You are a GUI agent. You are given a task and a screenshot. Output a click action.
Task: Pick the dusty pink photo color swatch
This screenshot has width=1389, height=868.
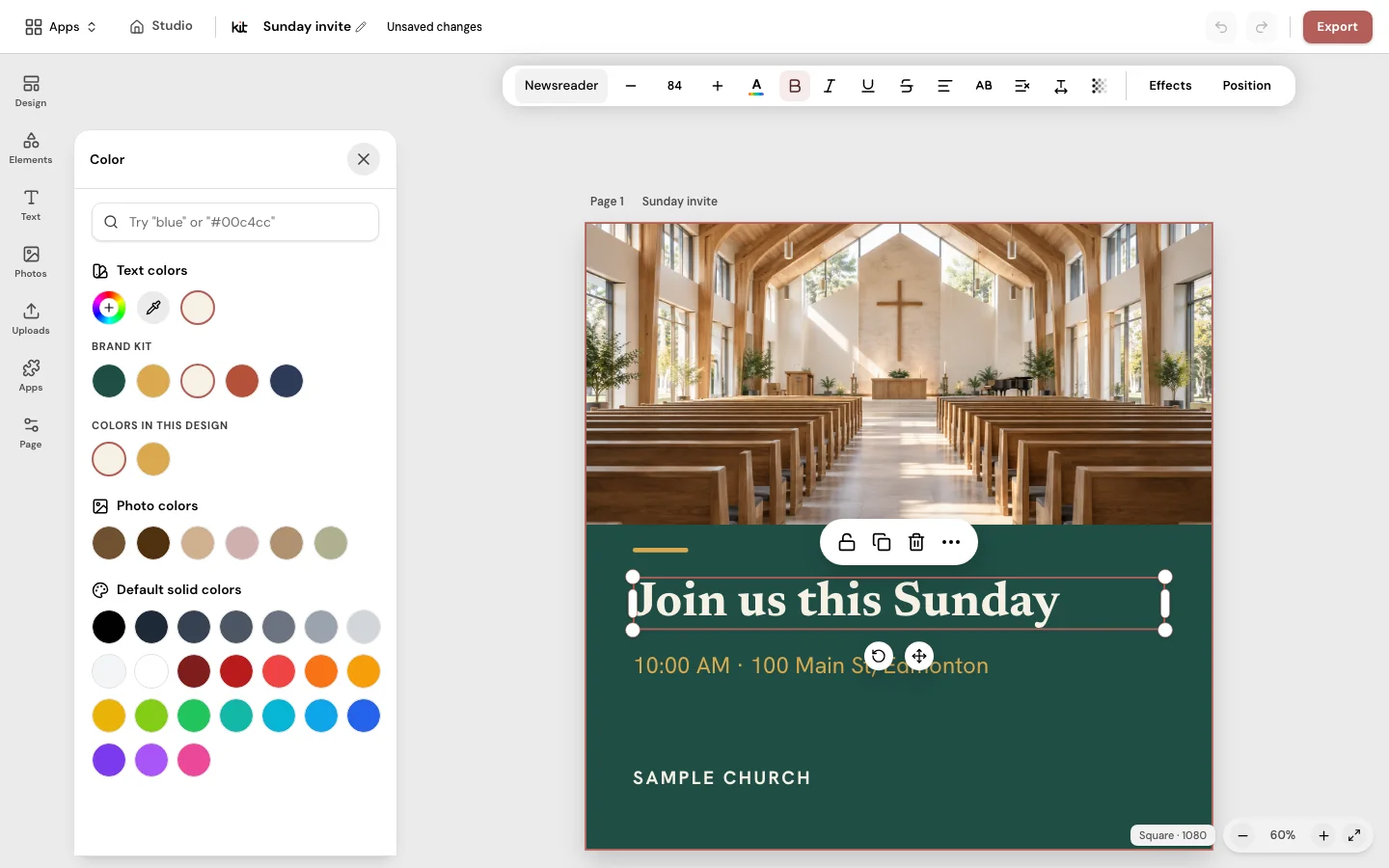242,543
